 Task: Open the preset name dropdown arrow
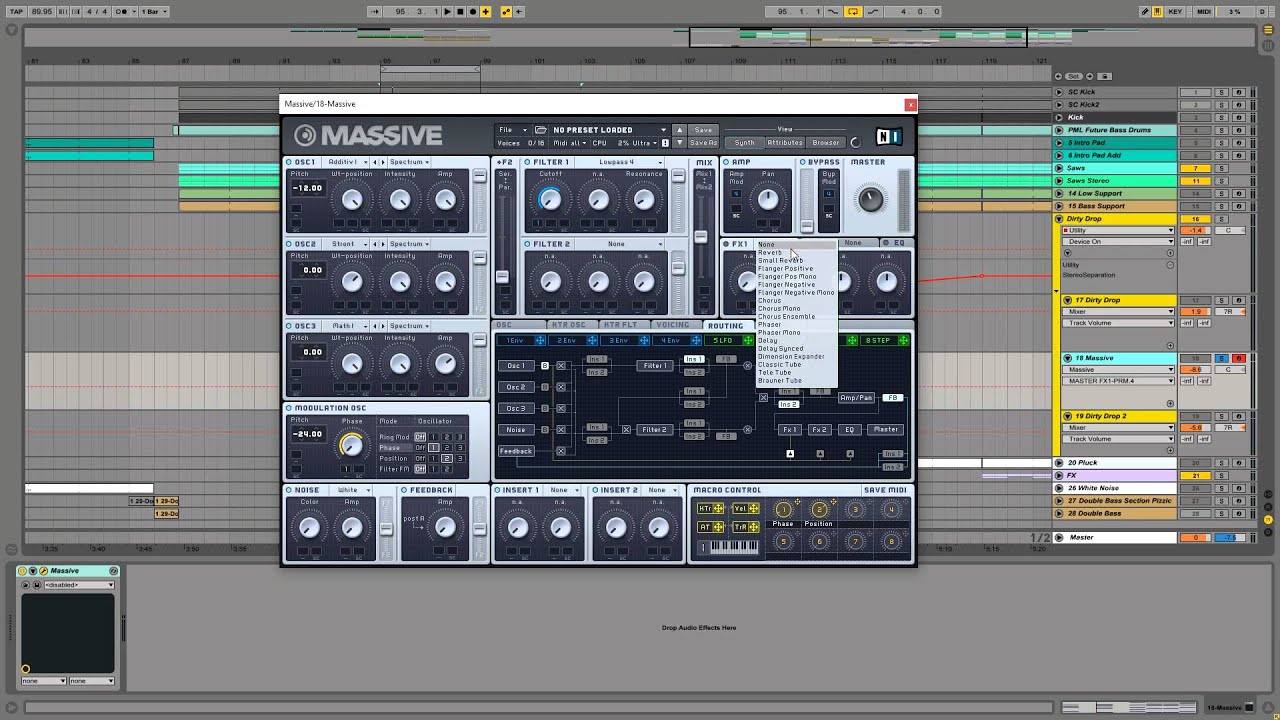(662, 130)
